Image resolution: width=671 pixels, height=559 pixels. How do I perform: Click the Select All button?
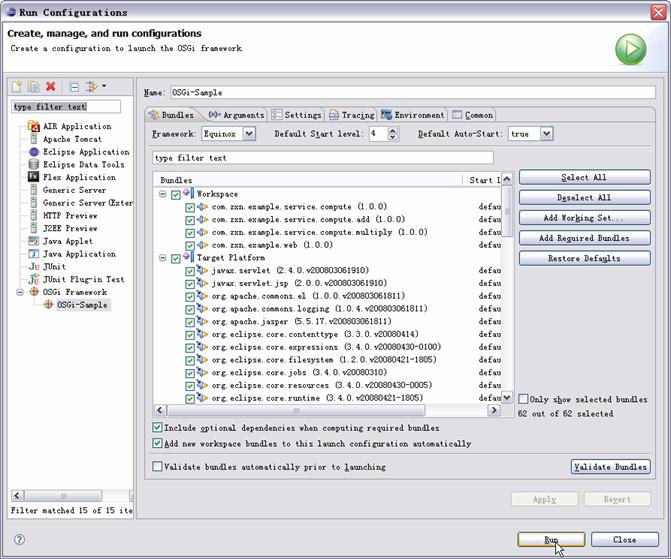(585, 177)
